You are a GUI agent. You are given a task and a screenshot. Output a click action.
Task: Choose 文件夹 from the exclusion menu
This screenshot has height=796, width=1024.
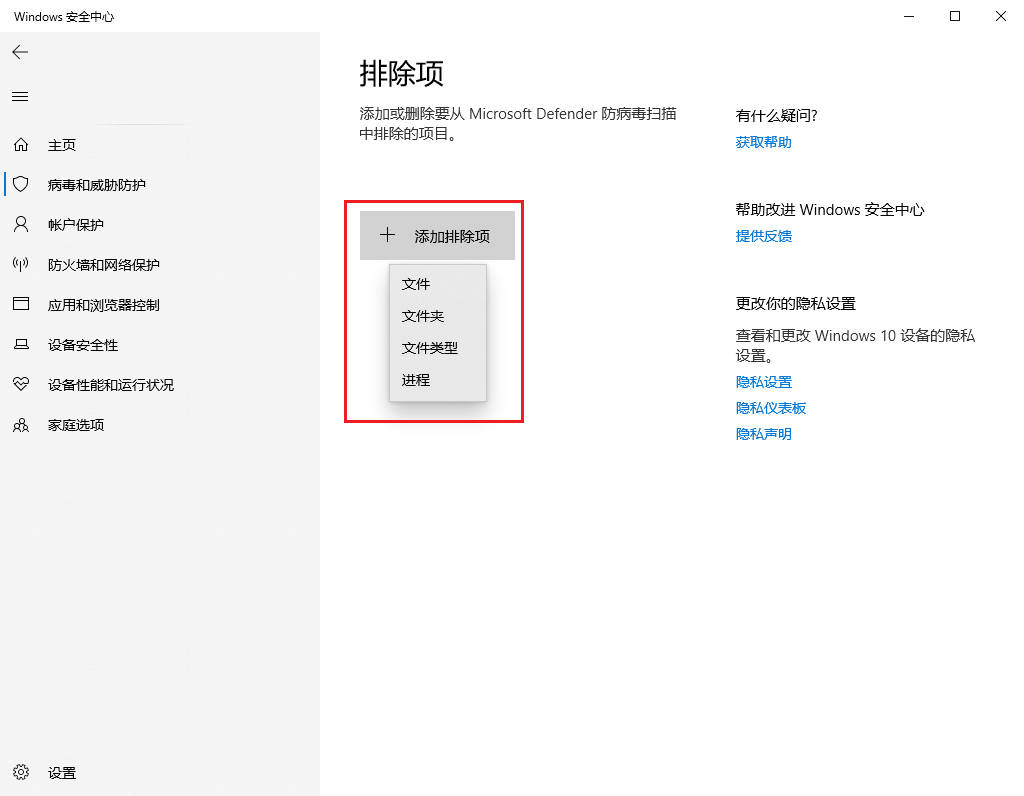coord(423,316)
